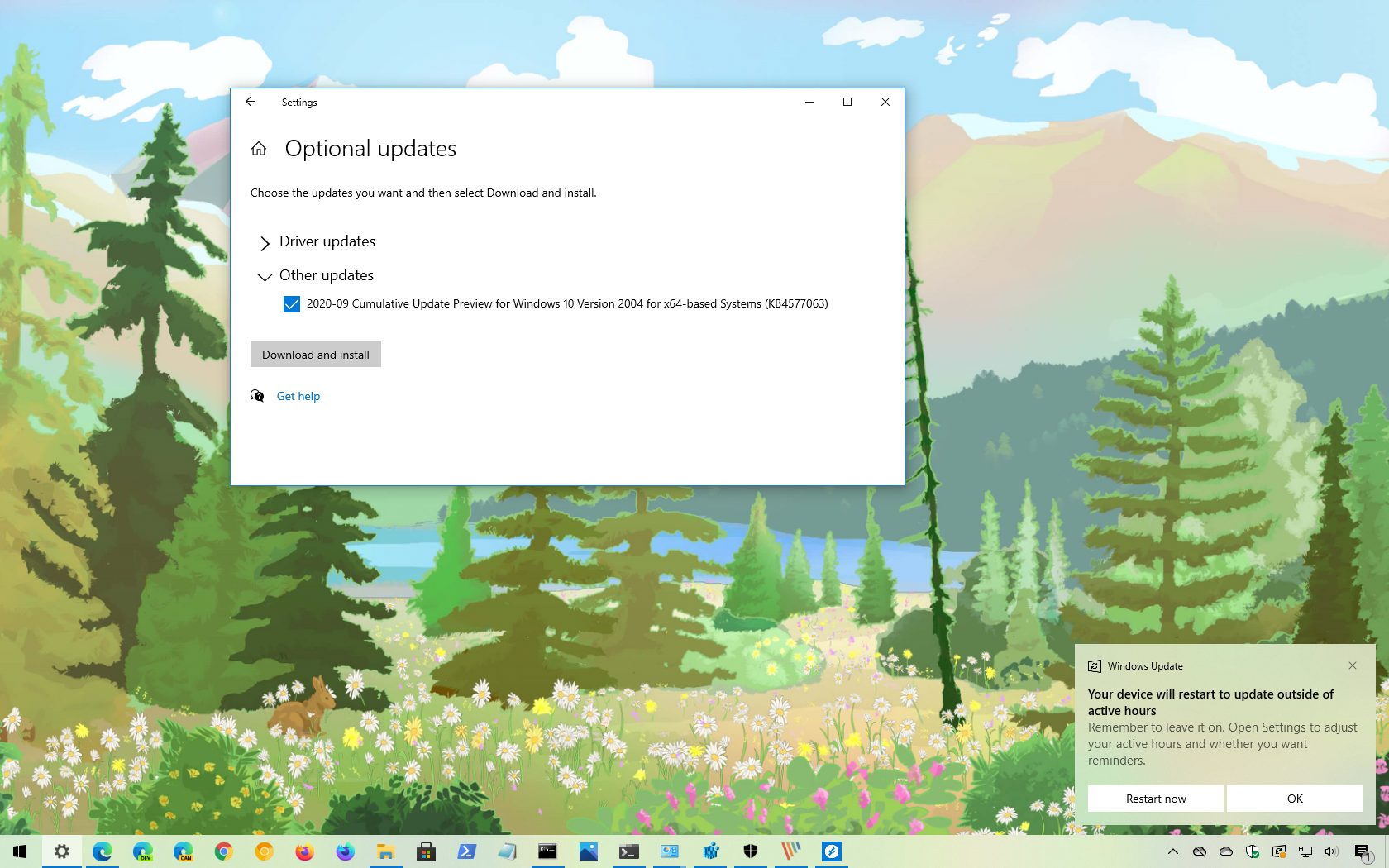
Task: Launch Google Chrome from the taskbar
Action: (223, 851)
